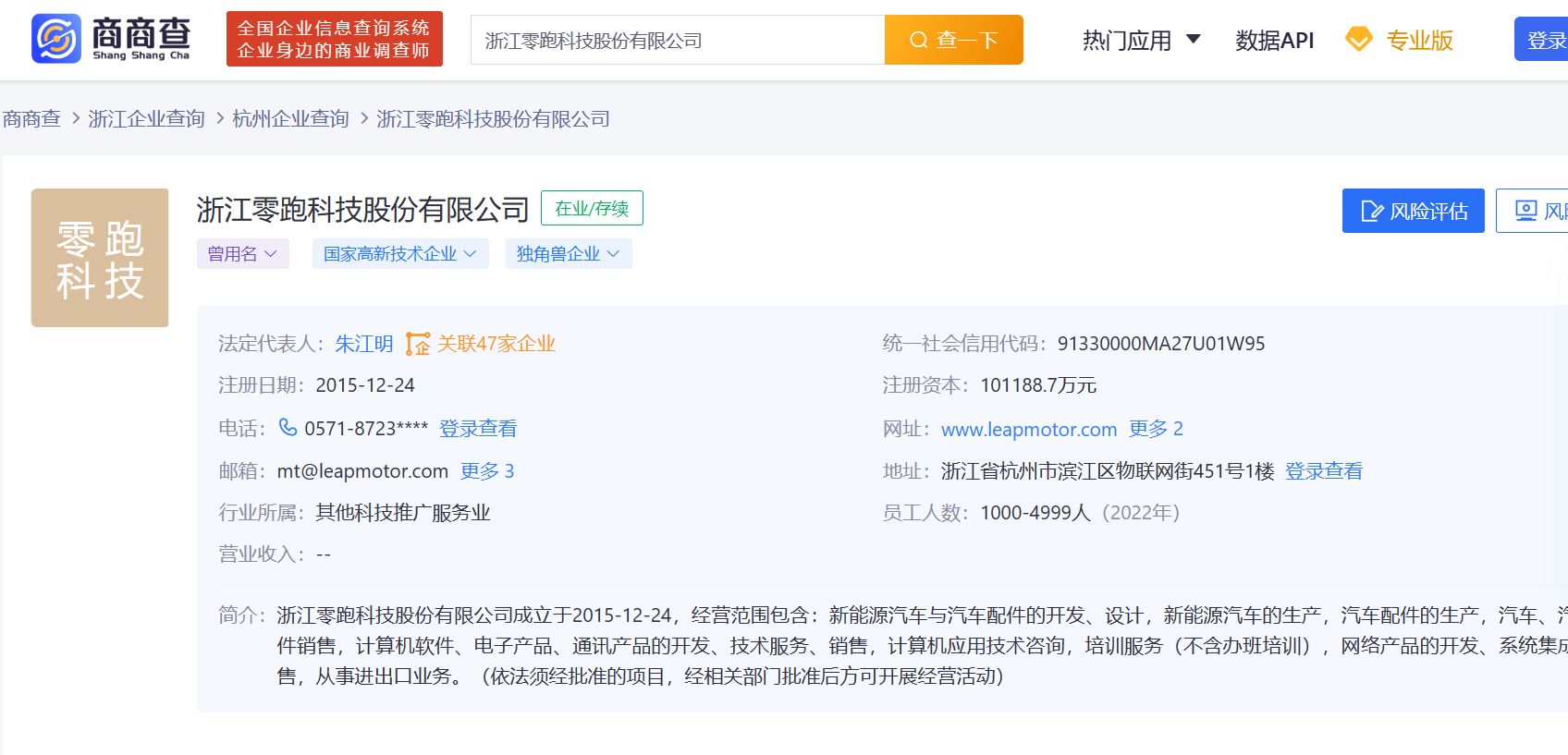Viewport: 1568px width, 755px height.
Task: Click the Shang Shang Cha logo icon
Action: (x=56, y=39)
